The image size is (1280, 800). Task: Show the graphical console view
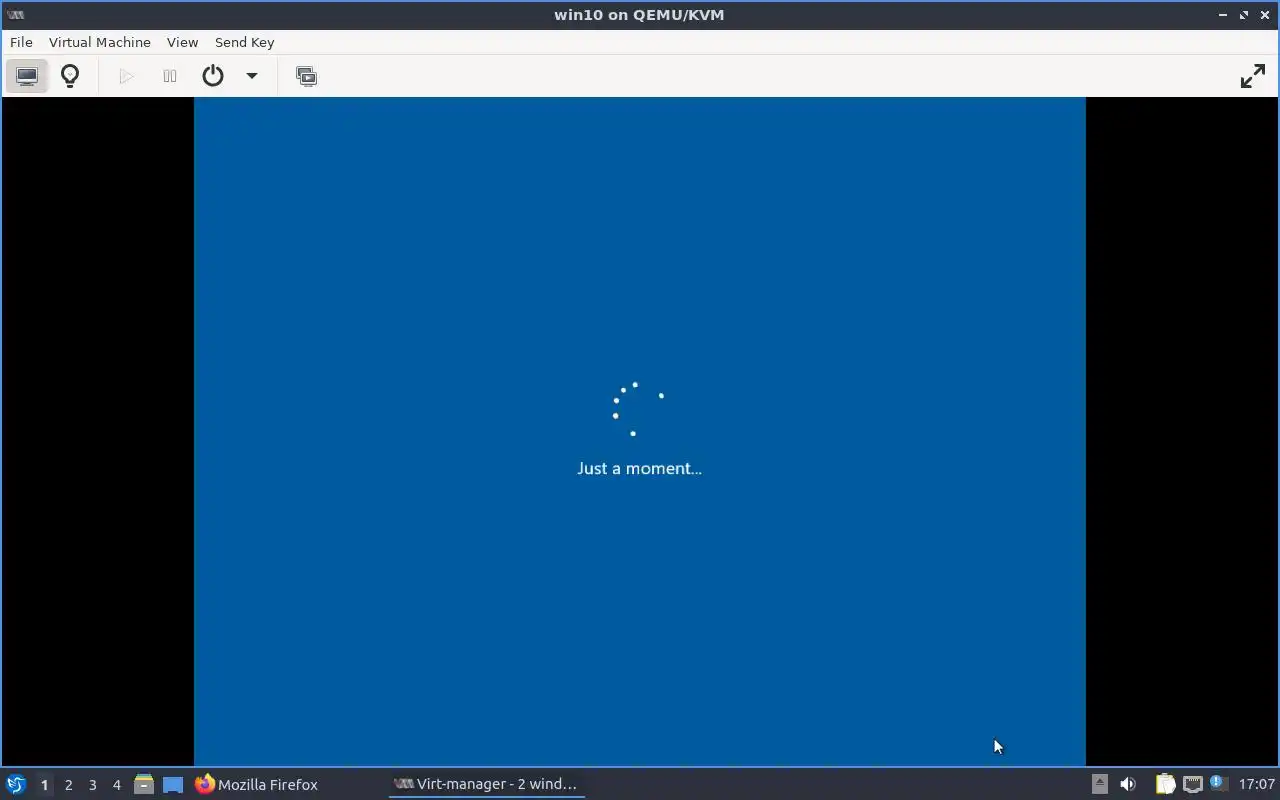(27, 76)
